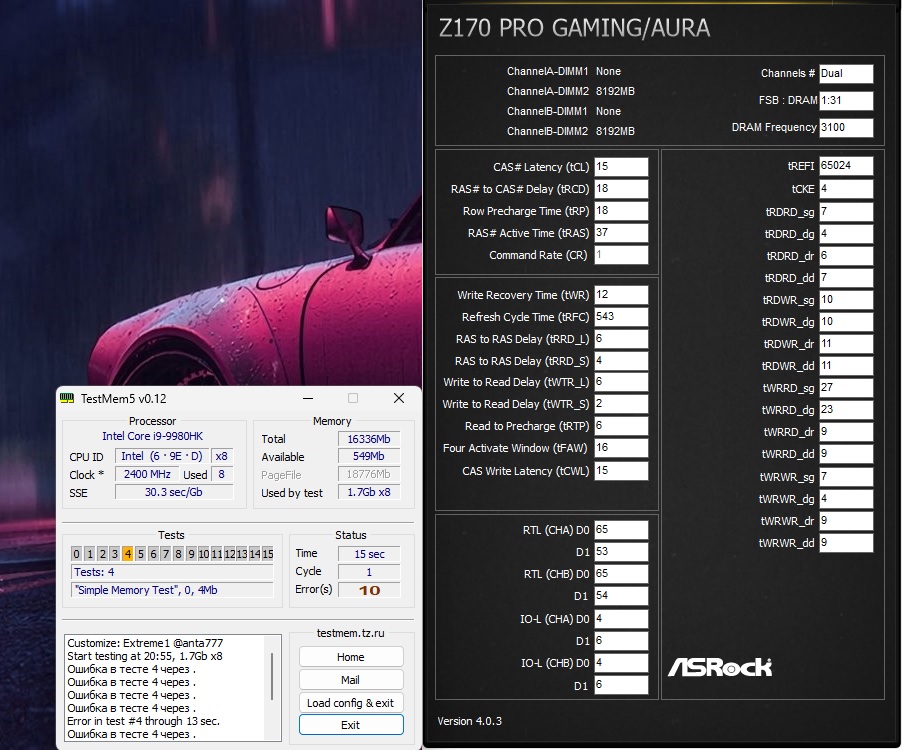Click the RTL (CHA) D0 field
The image size is (902, 750).
coord(621,530)
